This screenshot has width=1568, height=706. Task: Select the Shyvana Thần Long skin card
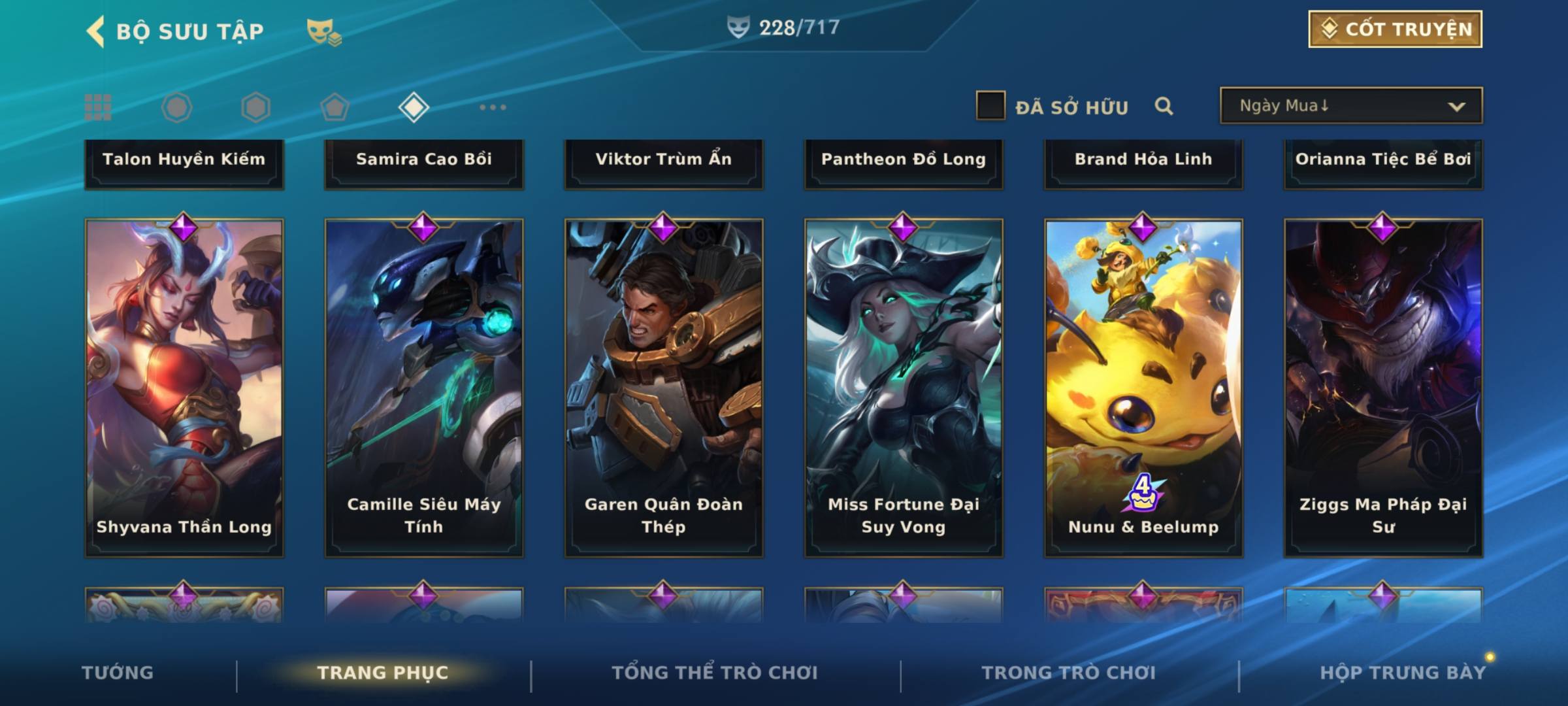coord(184,388)
